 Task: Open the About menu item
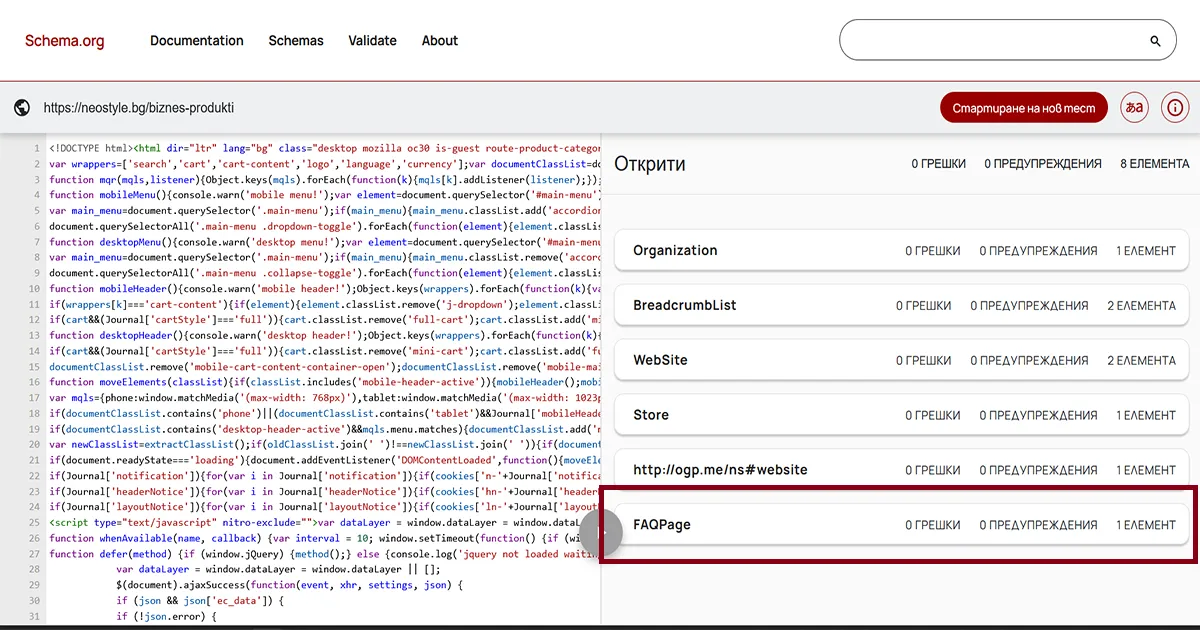[x=440, y=40]
